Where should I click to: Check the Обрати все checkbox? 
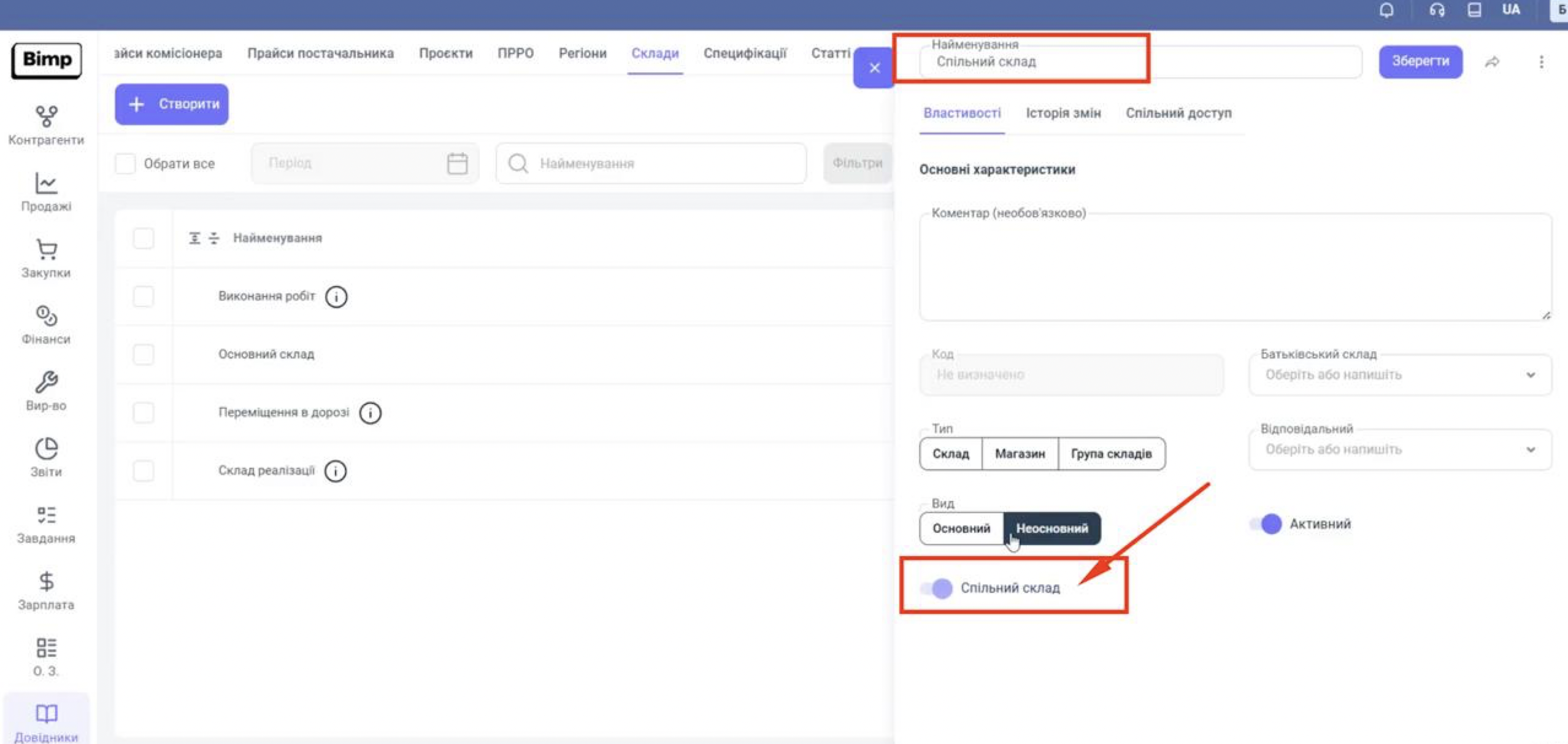[x=125, y=164]
